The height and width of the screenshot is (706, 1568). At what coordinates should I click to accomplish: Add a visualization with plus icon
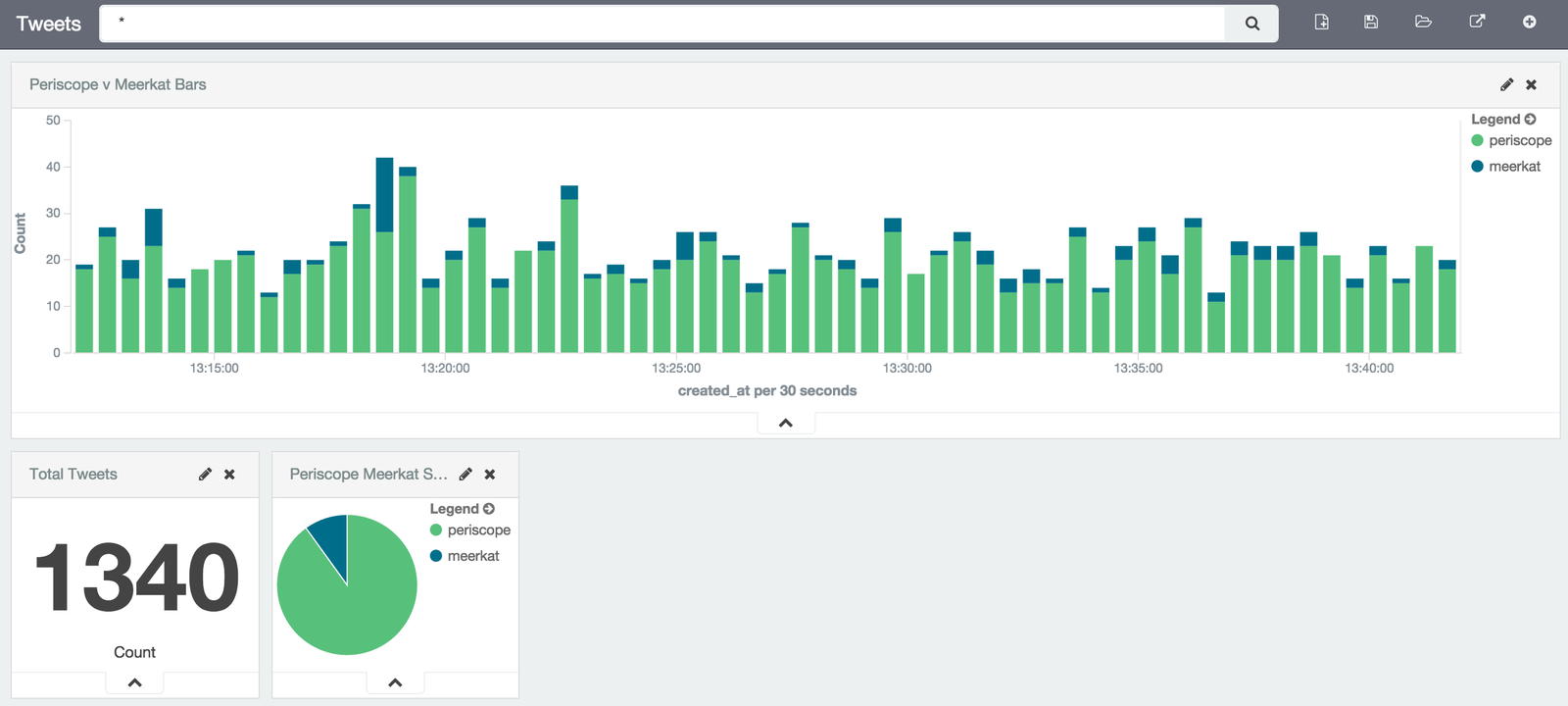(x=1529, y=22)
